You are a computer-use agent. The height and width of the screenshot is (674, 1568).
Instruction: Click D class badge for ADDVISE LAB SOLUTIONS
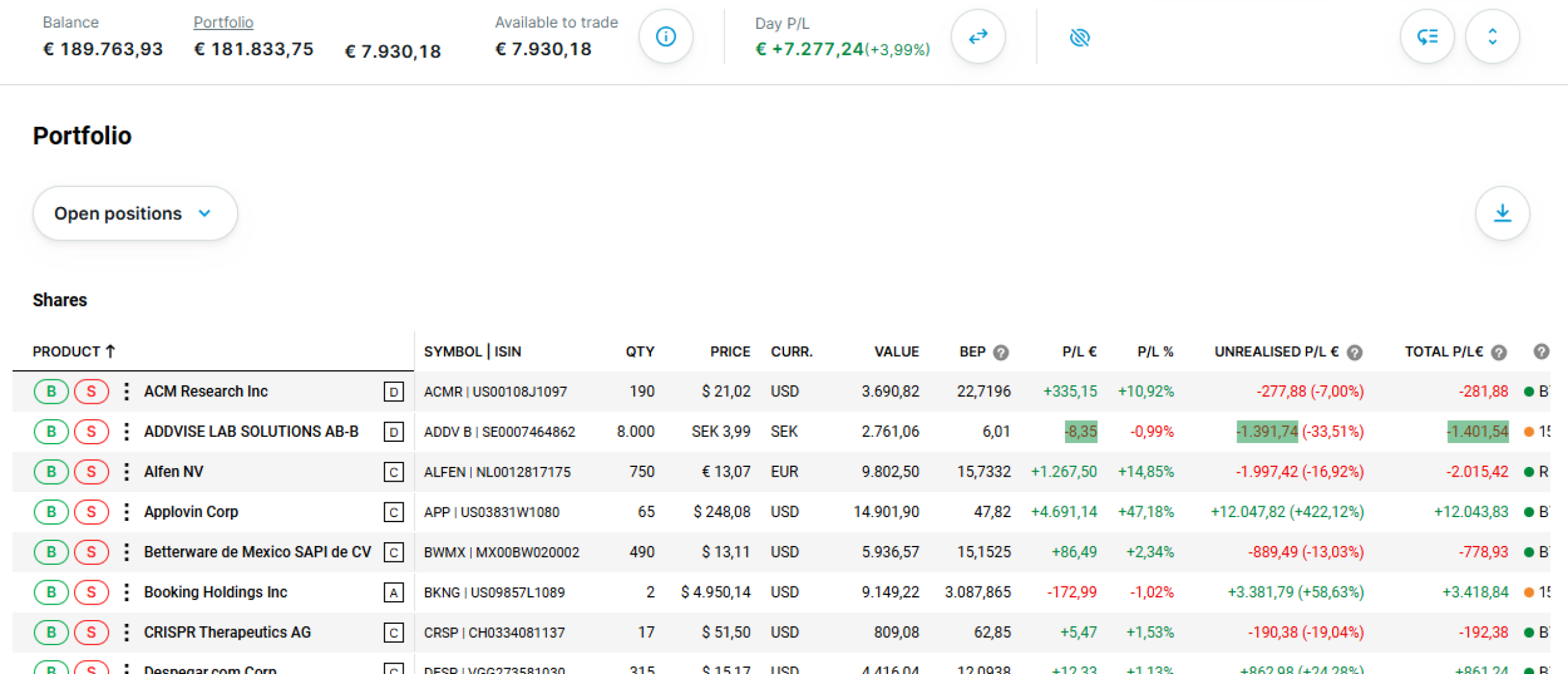coord(394,432)
